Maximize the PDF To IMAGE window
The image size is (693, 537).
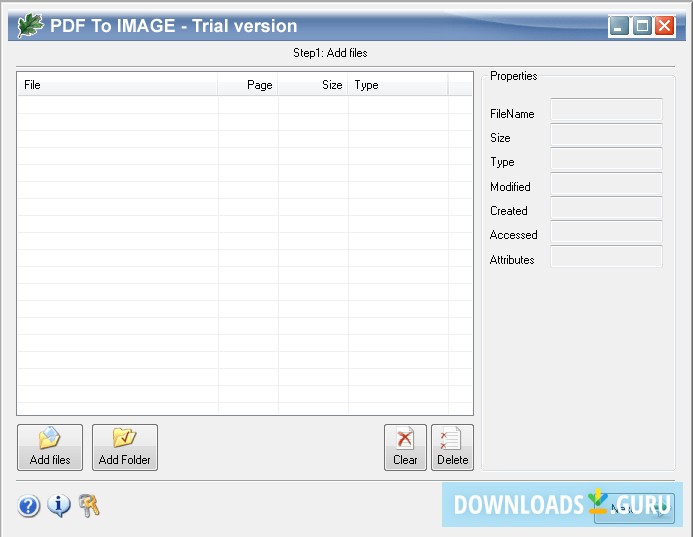642,26
